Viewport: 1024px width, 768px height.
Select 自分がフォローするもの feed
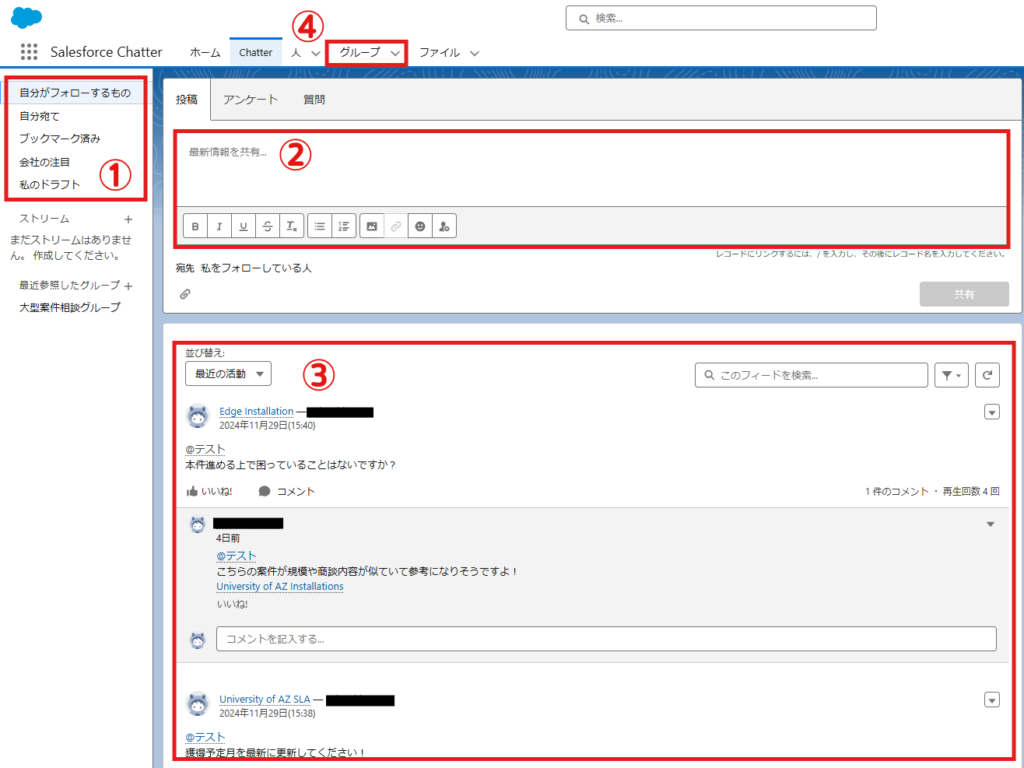point(75,93)
